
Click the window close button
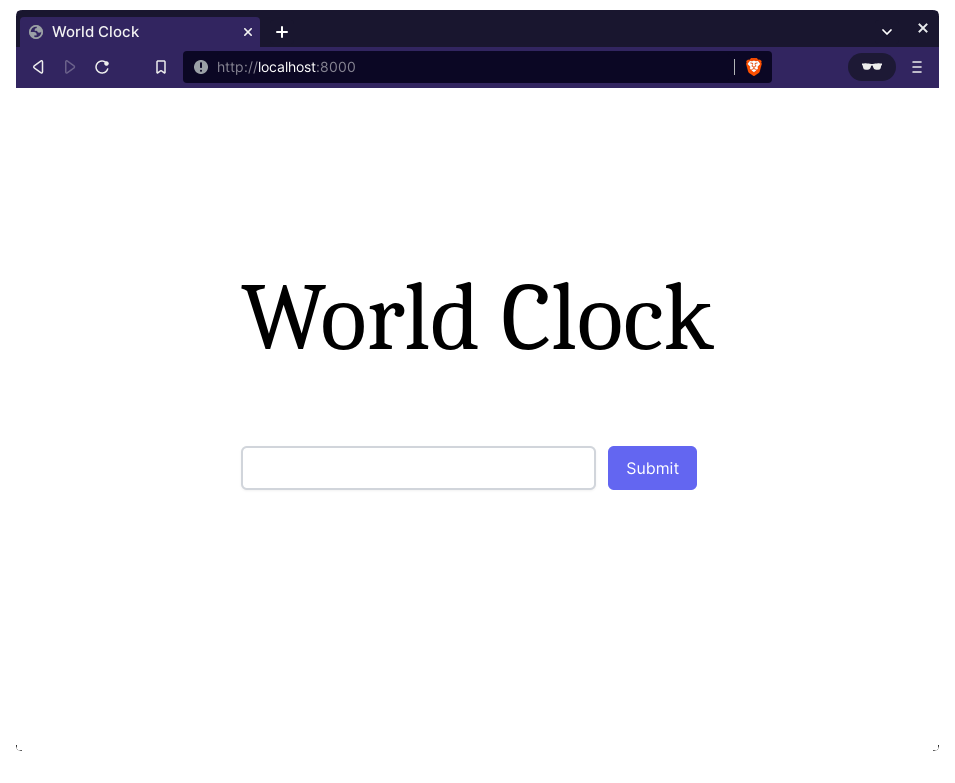coord(923,28)
